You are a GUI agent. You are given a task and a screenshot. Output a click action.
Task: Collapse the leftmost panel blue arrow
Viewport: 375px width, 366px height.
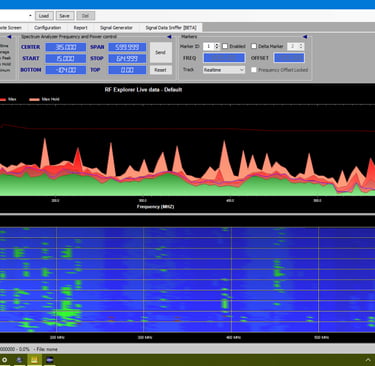[9, 37]
